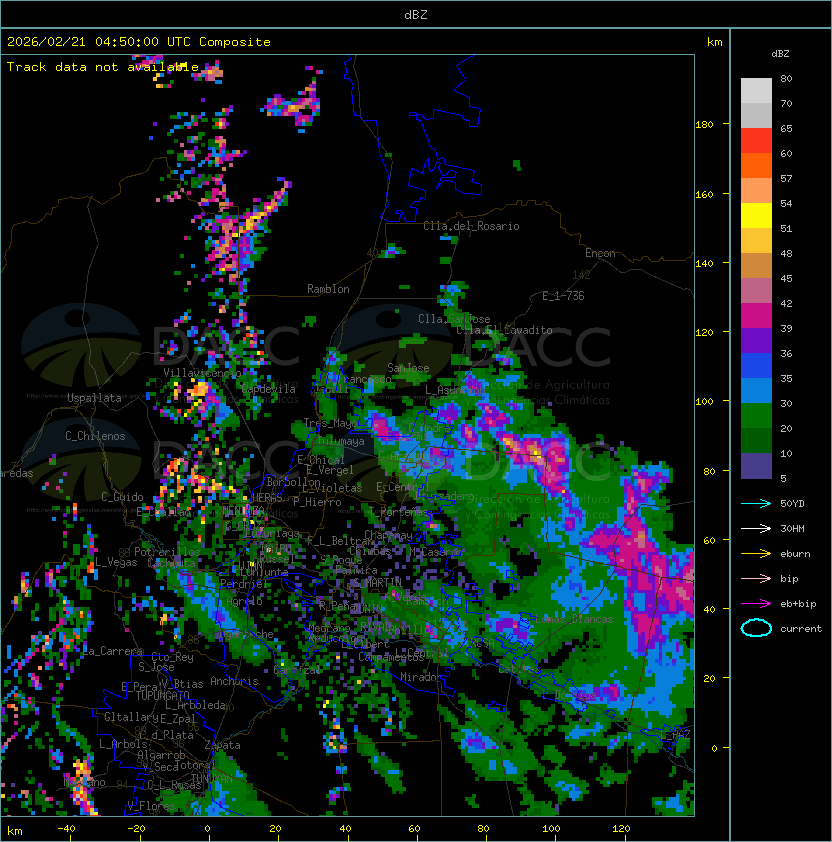832x842 pixels.
Task: Click the 'current' legend label
Action: 801,628
